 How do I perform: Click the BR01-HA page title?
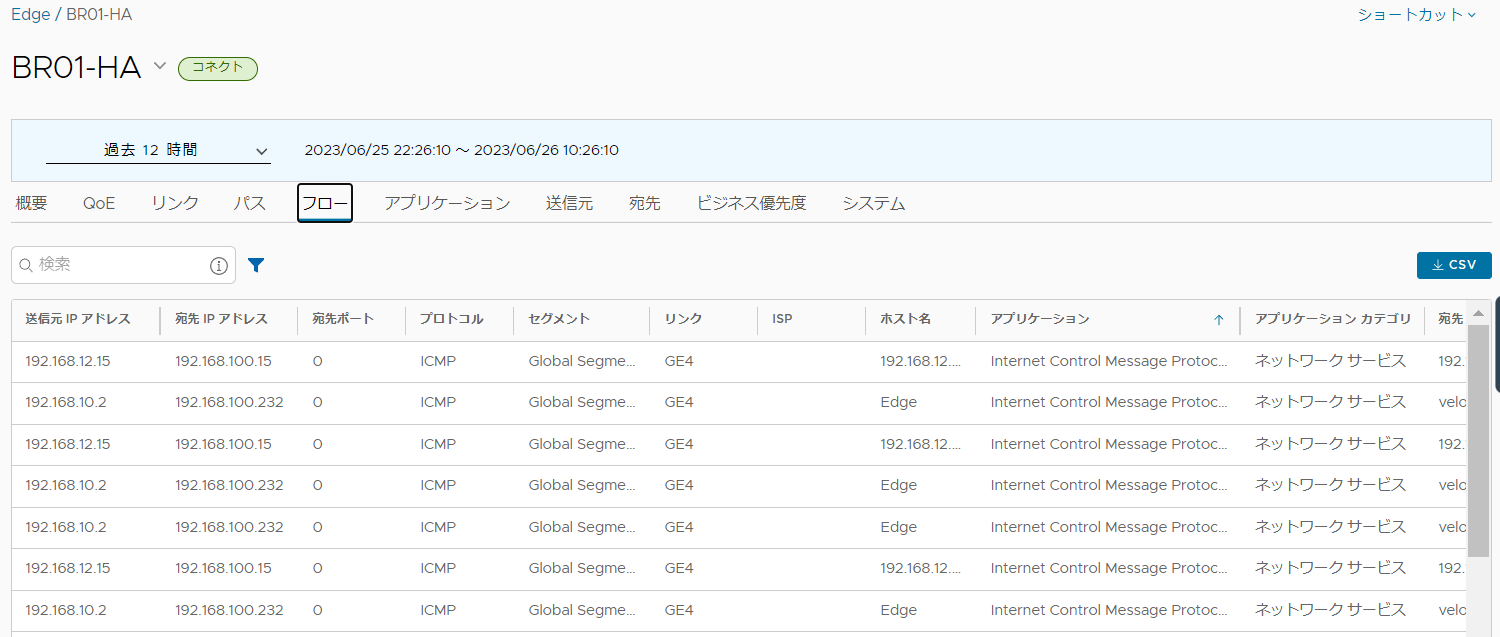click(x=76, y=67)
